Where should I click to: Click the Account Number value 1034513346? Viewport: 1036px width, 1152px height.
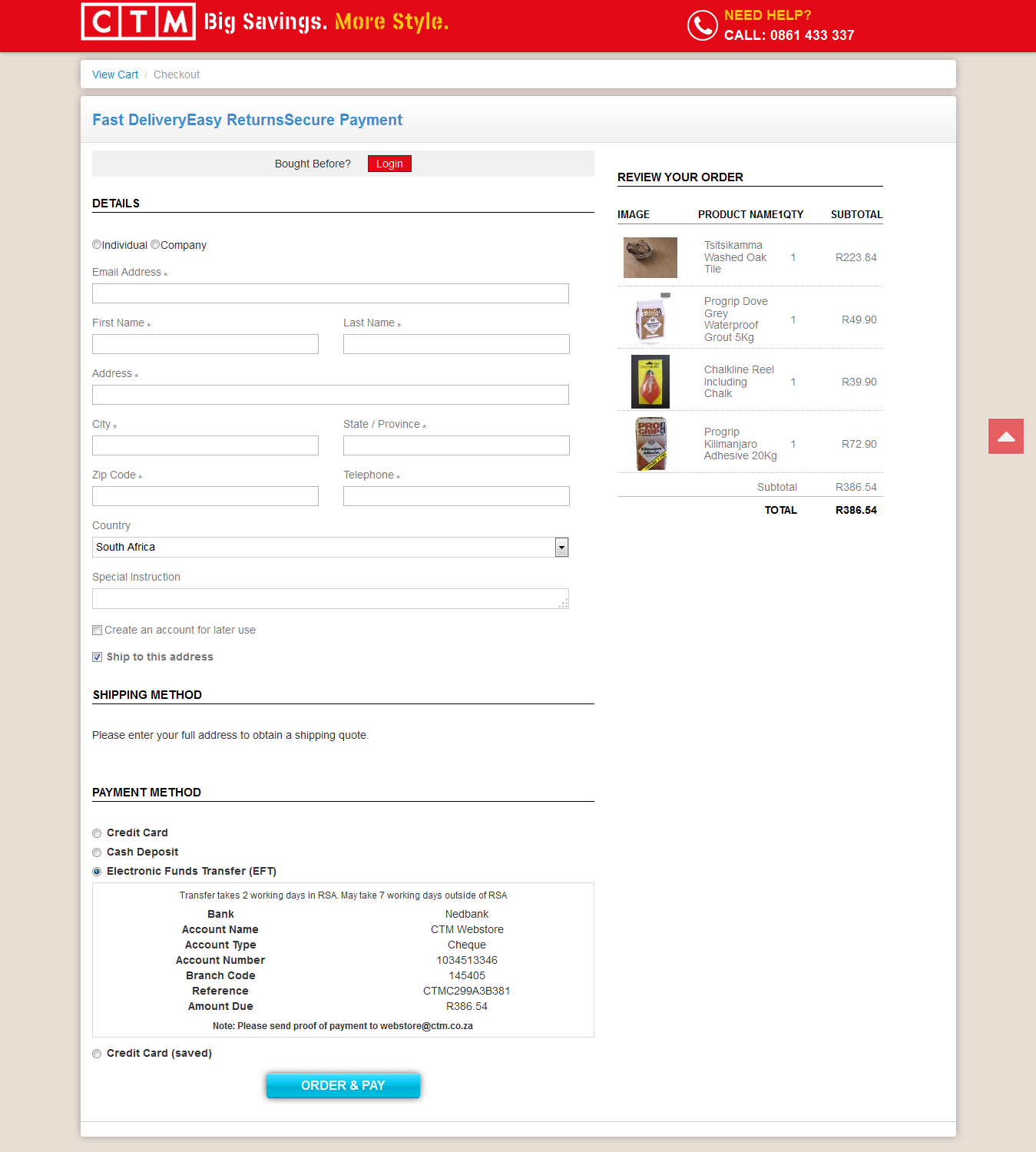point(467,960)
